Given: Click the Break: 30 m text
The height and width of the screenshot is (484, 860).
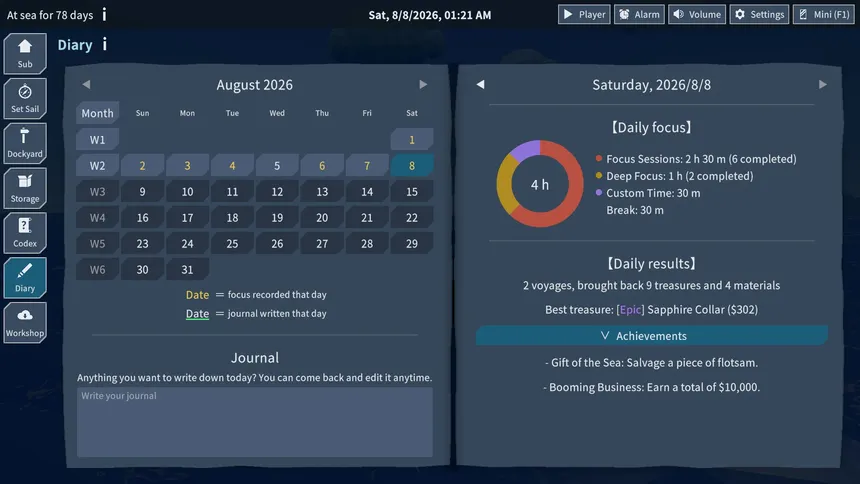Looking at the screenshot, I should coord(635,210).
